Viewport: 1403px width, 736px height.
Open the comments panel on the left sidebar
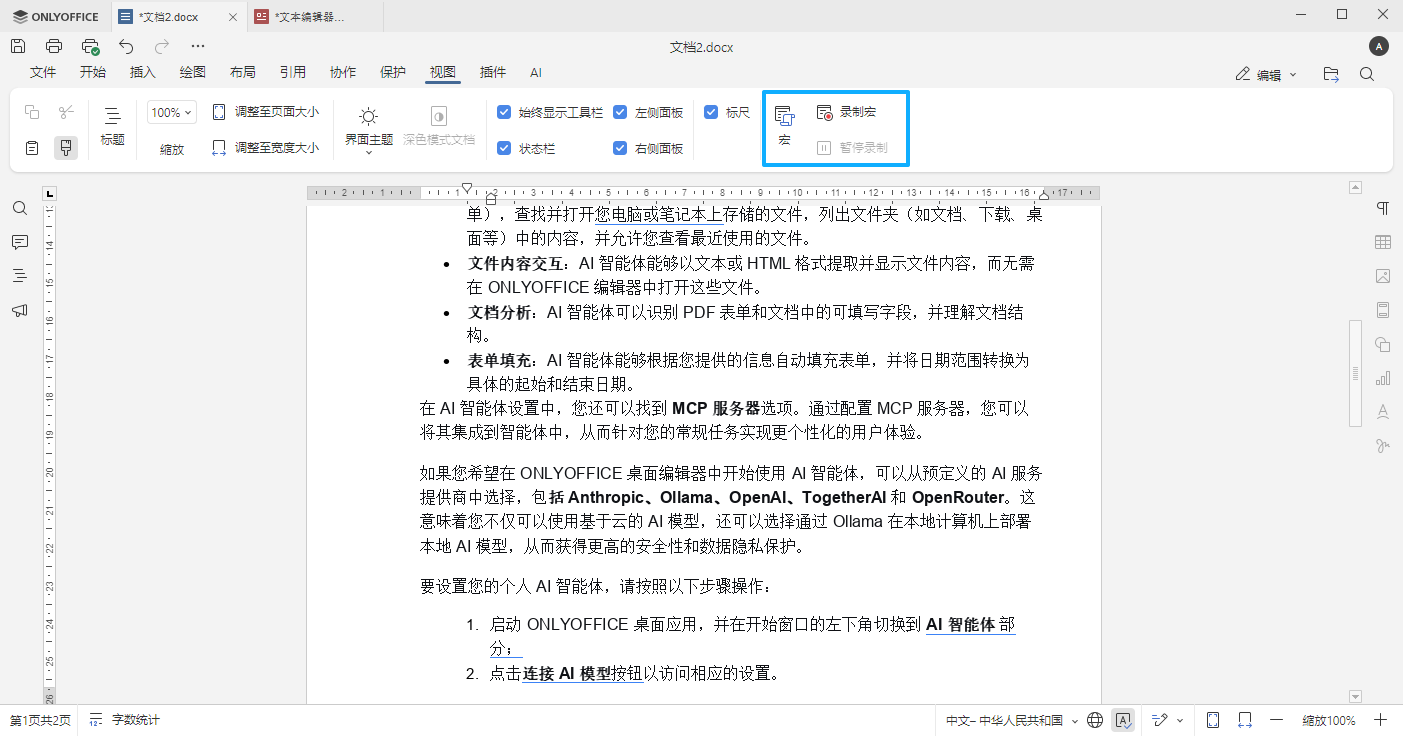20,242
